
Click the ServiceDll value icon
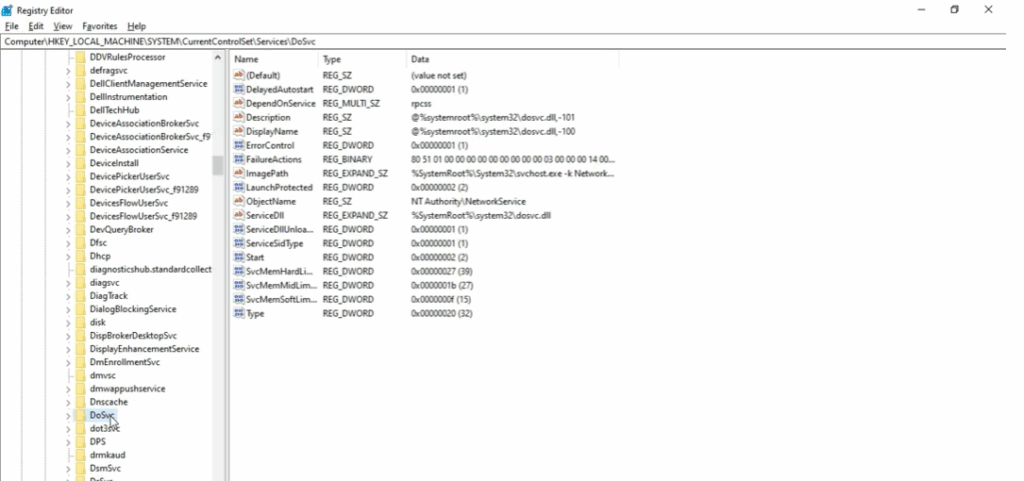(x=238, y=215)
